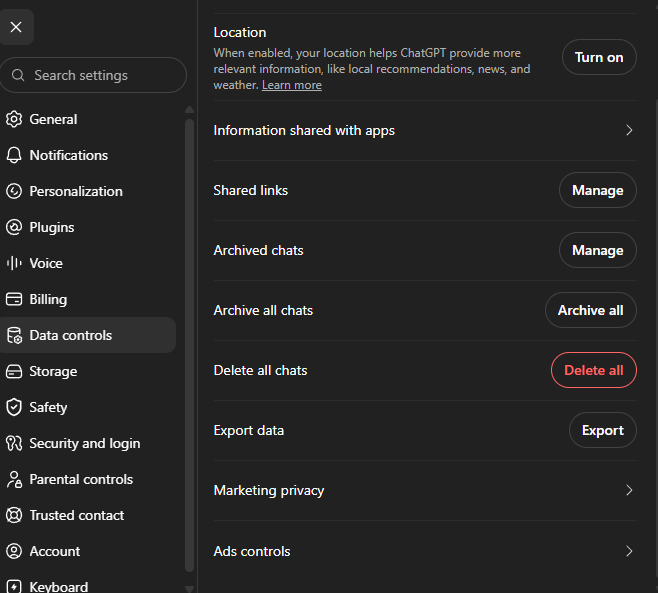This screenshot has width=658, height=593.
Task: Click the Billing card icon
Action: (x=14, y=299)
